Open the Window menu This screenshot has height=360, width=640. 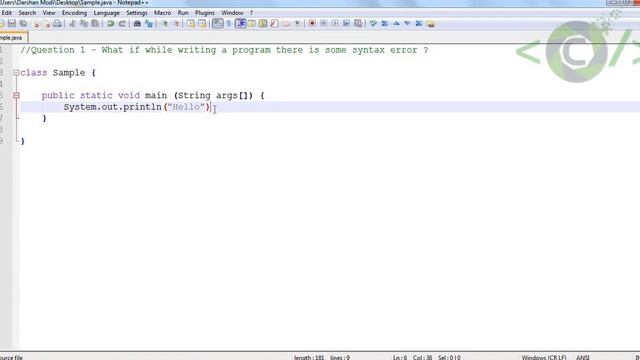click(232, 13)
